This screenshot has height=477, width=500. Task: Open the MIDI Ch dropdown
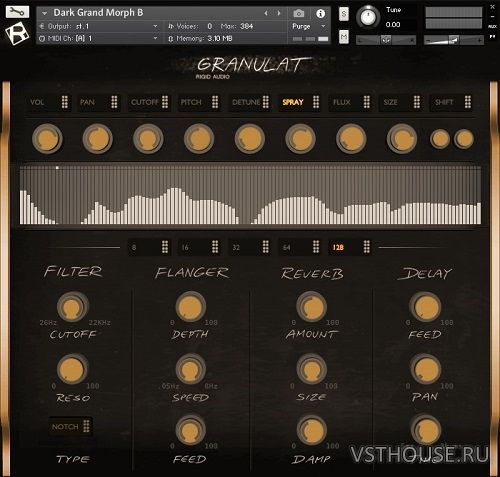(x=99, y=39)
